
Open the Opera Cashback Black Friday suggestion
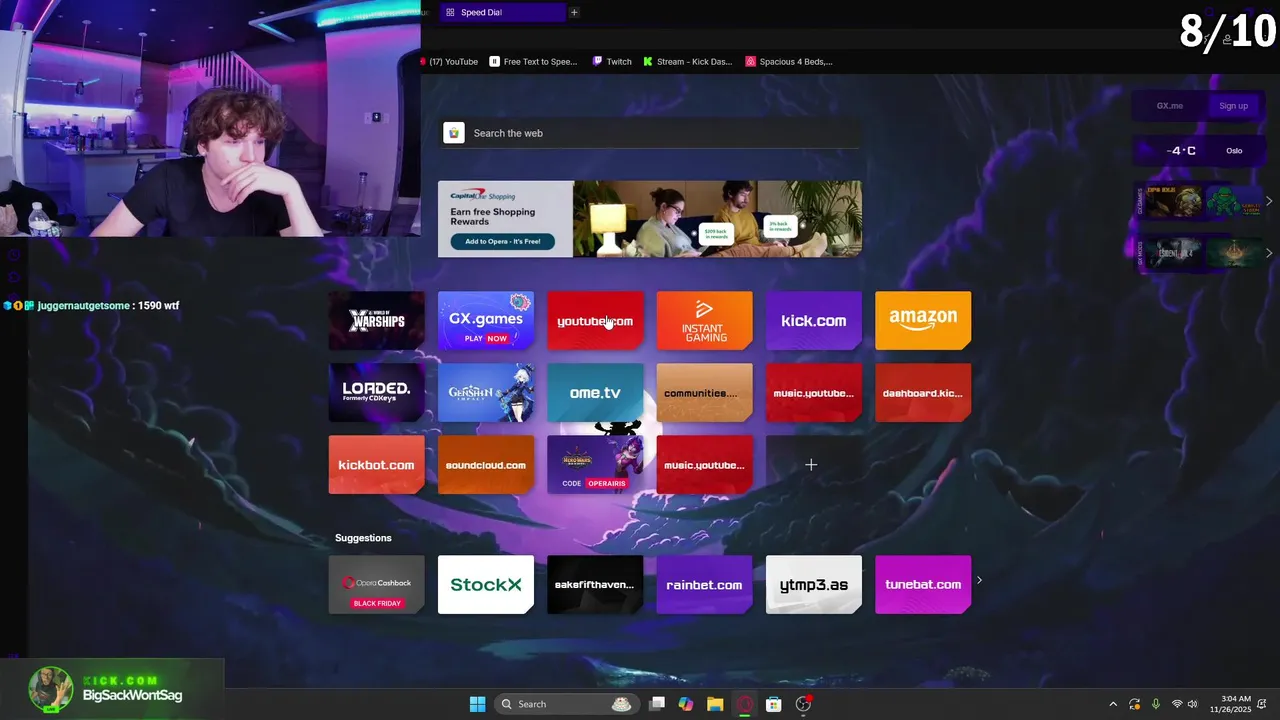pyautogui.click(x=377, y=585)
